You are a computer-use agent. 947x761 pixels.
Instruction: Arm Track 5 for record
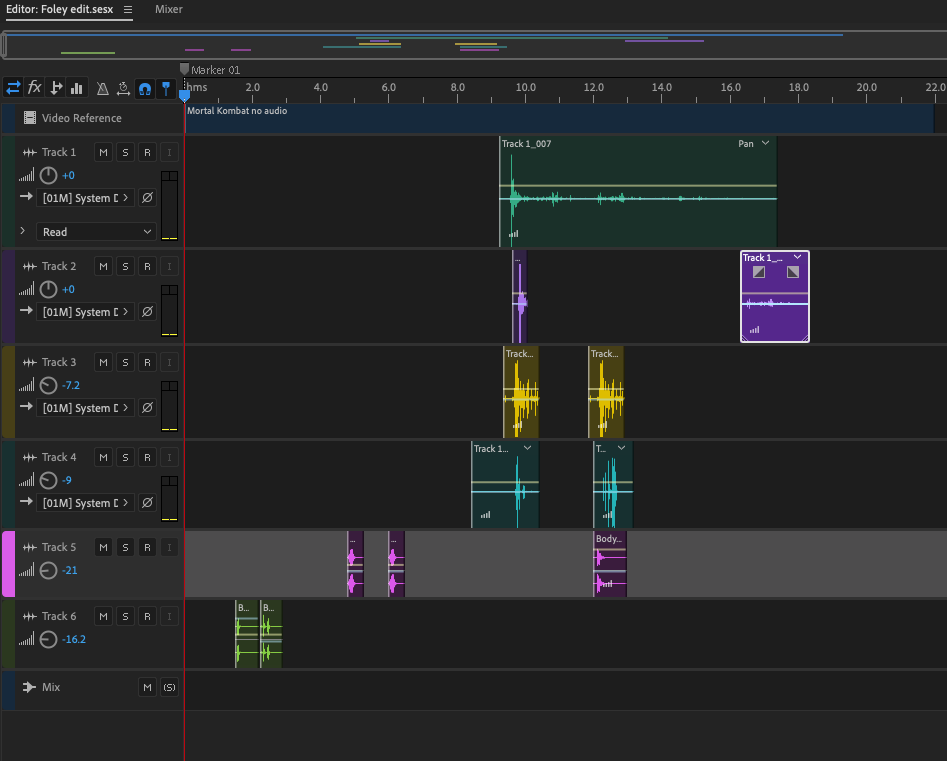(x=147, y=548)
